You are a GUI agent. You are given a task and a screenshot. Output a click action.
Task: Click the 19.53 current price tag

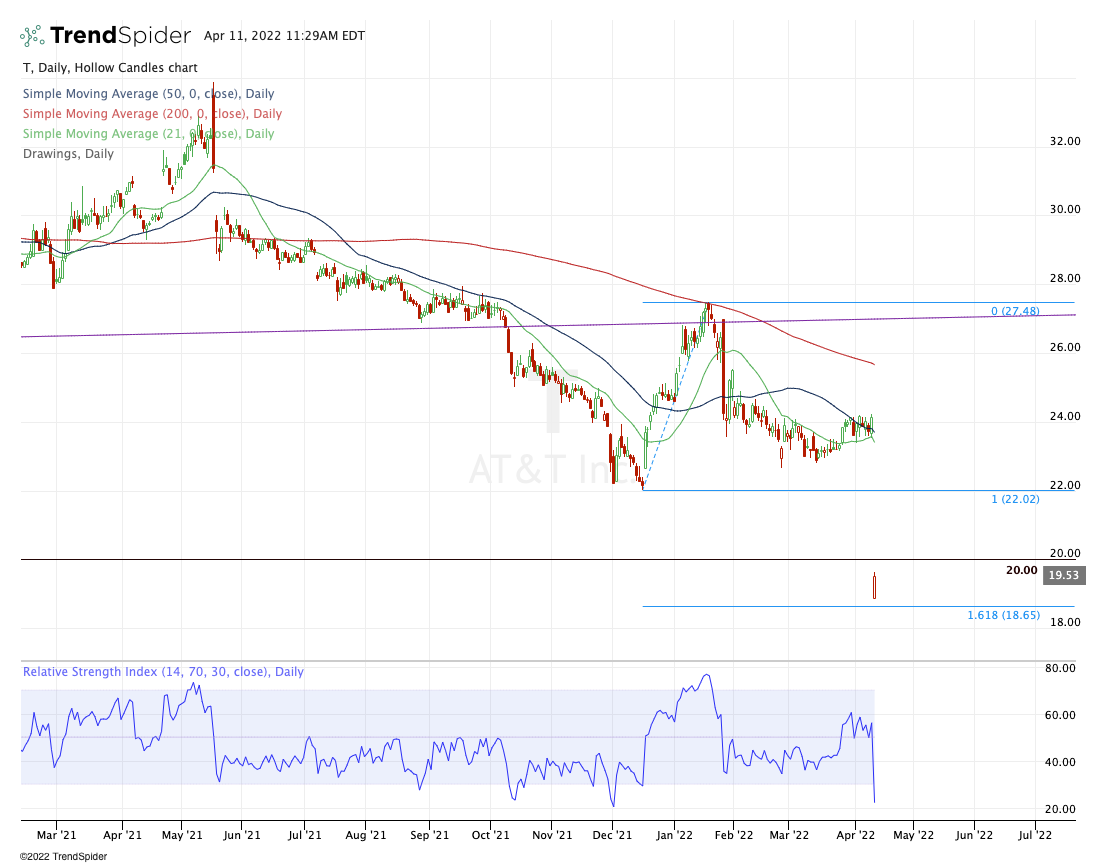[x=1063, y=575]
